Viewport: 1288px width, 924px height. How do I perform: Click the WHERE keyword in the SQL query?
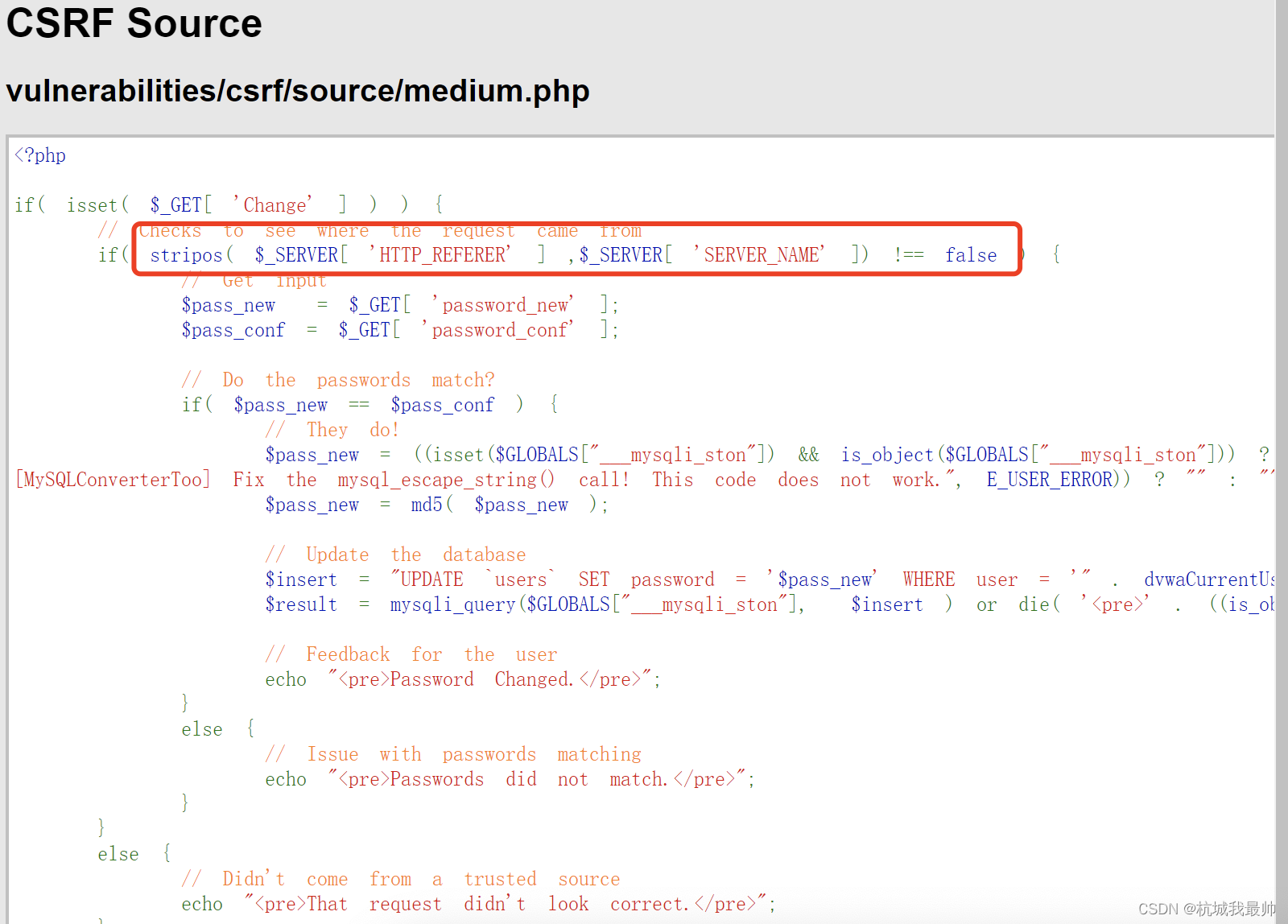pyautogui.click(x=928, y=580)
